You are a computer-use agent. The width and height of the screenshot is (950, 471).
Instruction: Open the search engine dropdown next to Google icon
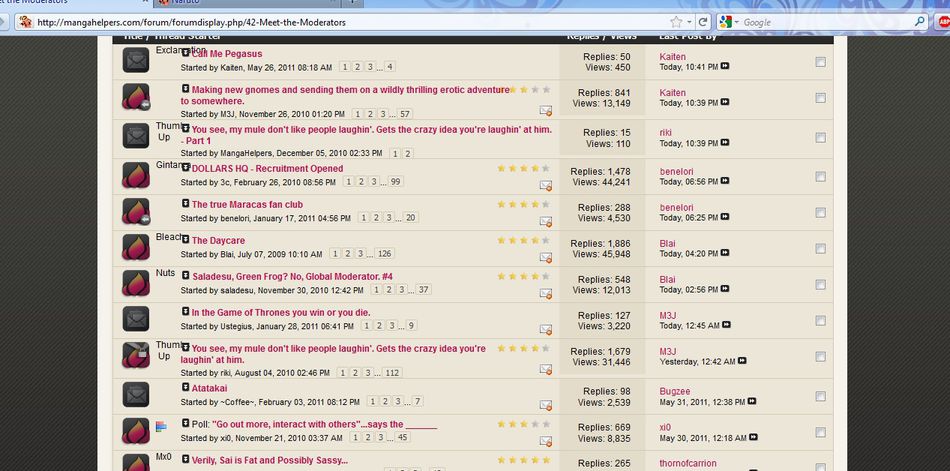[x=737, y=22]
